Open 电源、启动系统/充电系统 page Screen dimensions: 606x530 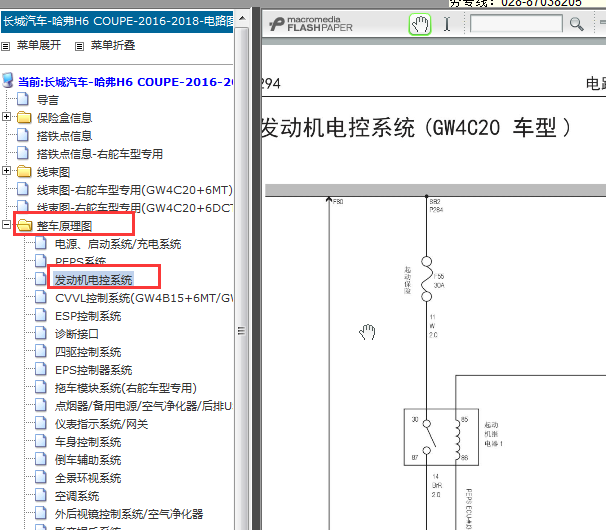click(118, 244)
